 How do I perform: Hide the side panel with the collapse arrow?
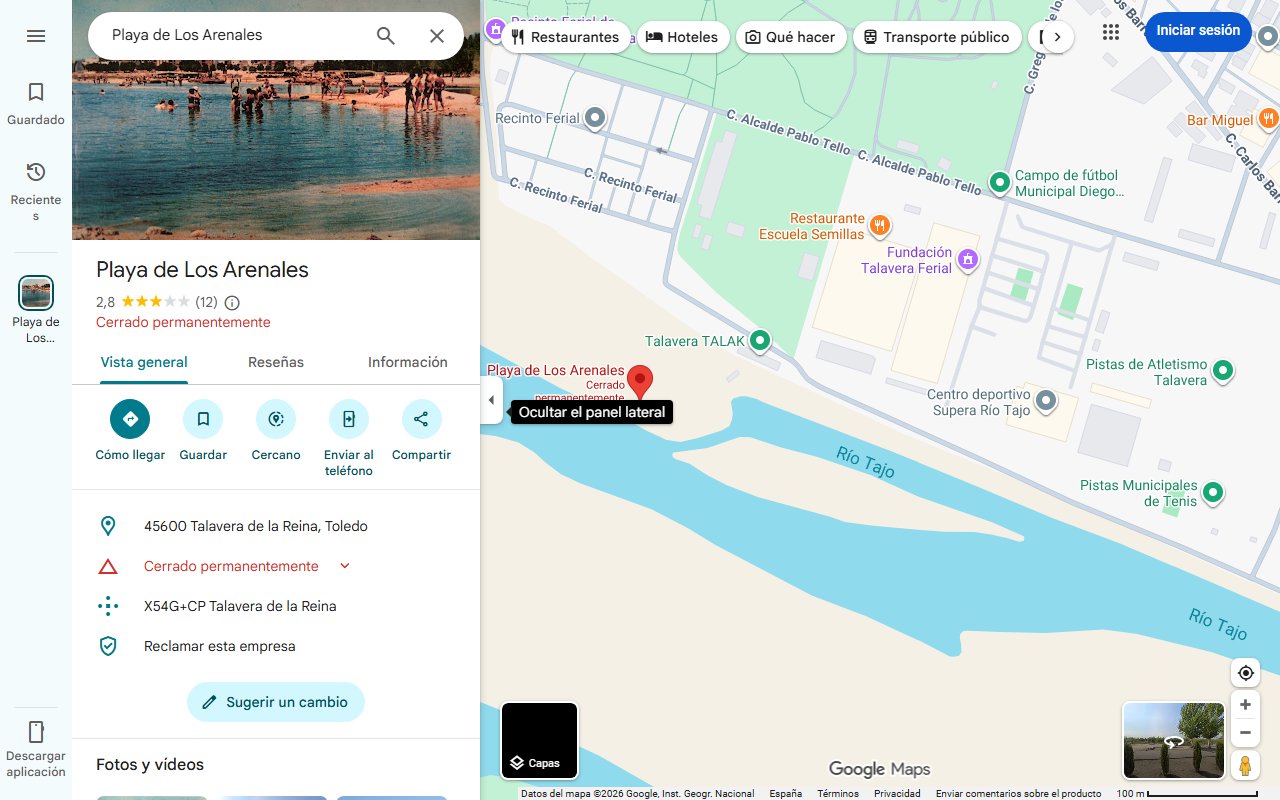(x=491, y=399)
